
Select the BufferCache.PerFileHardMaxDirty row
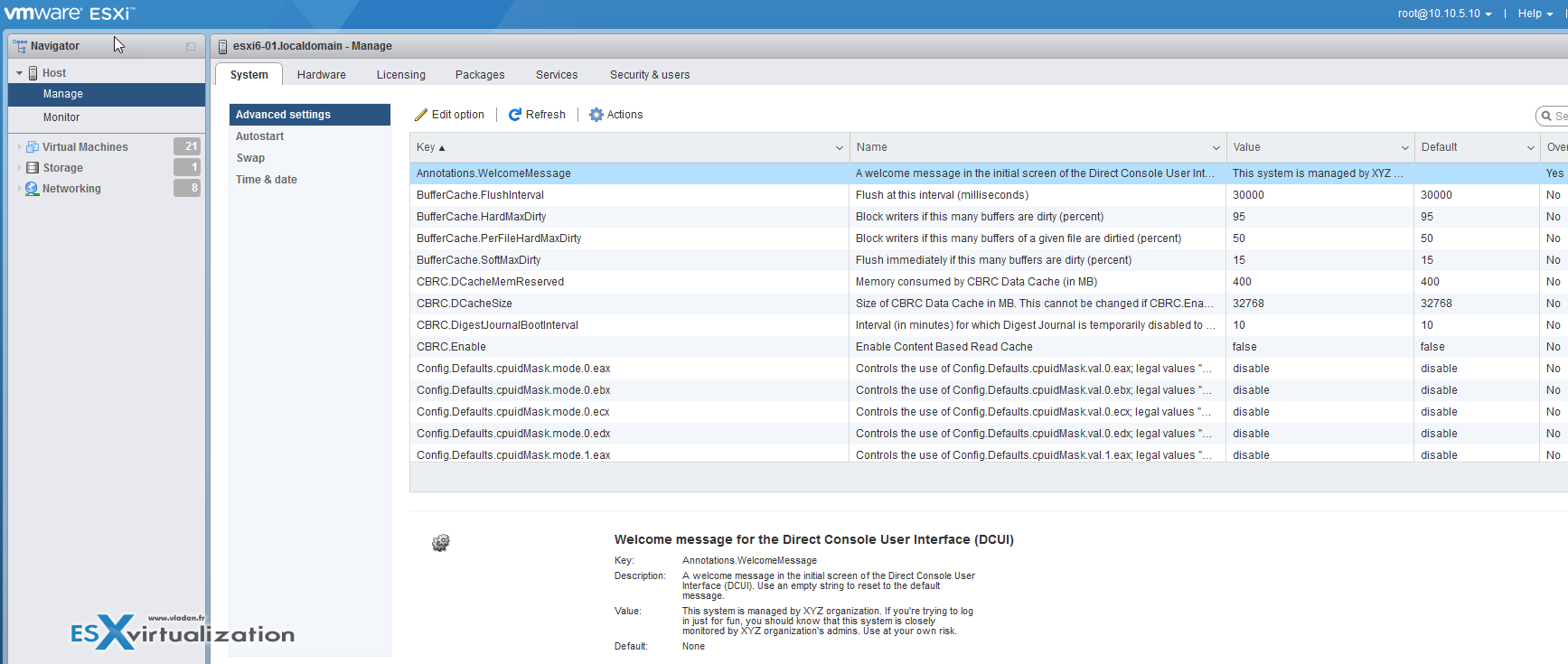[989, 238]
